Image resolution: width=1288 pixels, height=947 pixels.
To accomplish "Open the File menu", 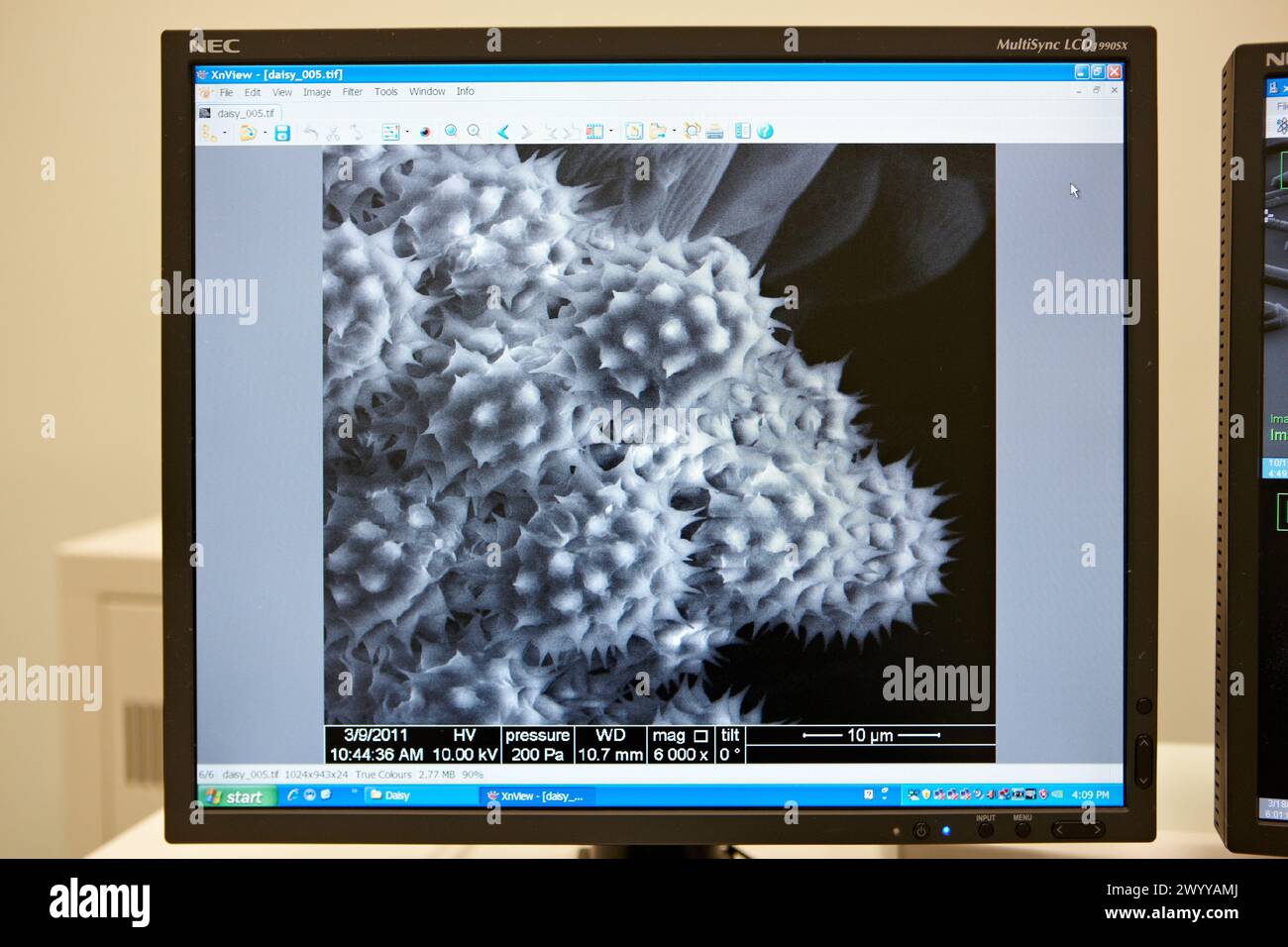I will (226, 92).
